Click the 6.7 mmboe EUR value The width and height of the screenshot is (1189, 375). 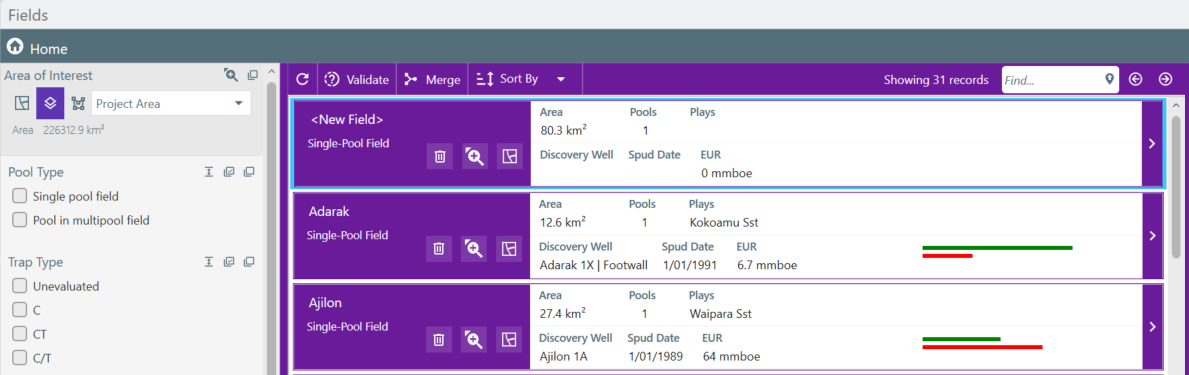(767, 265)
